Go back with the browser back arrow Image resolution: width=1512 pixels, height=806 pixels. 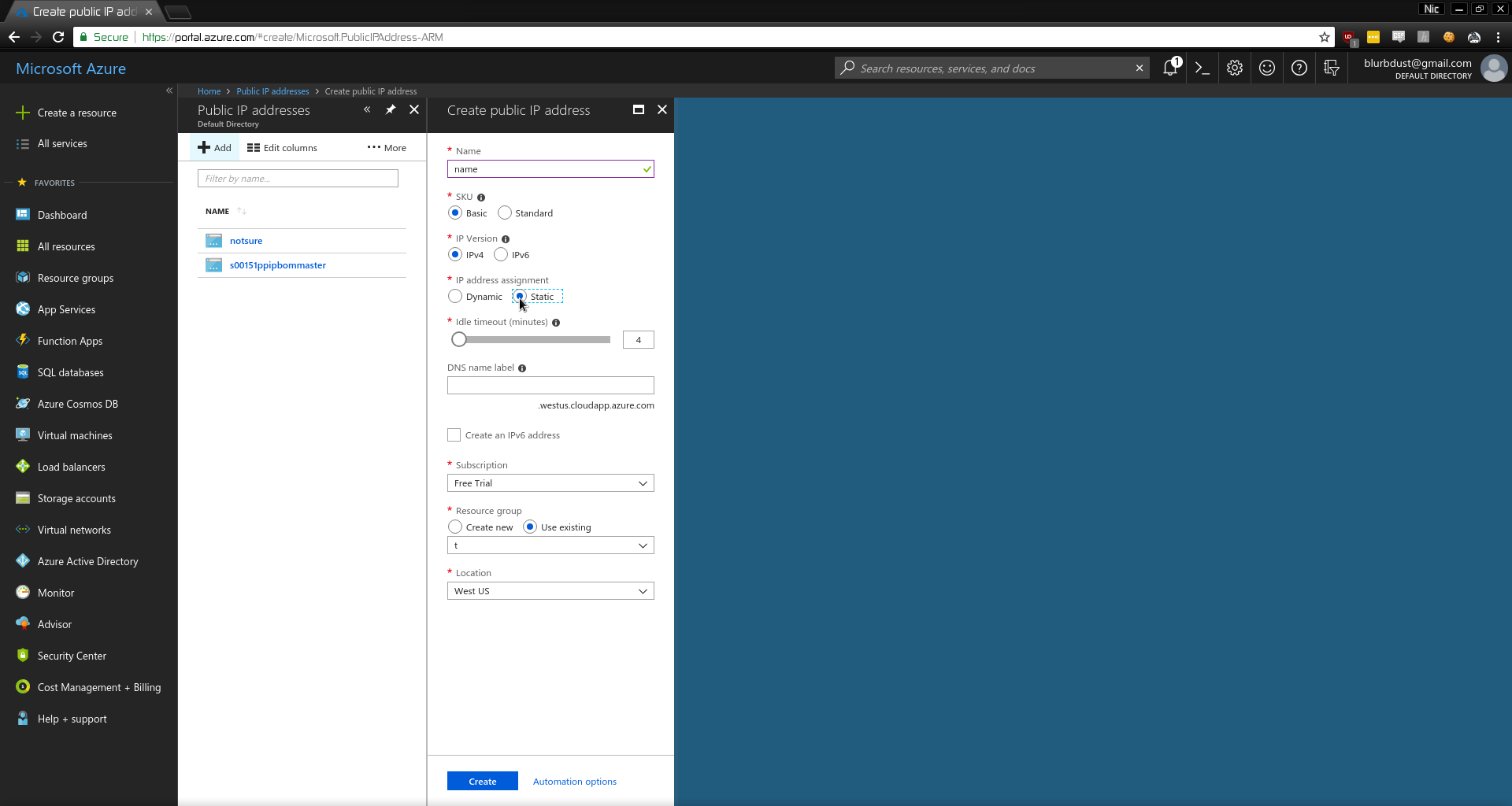pyautogui.click(x=14, y=37)
